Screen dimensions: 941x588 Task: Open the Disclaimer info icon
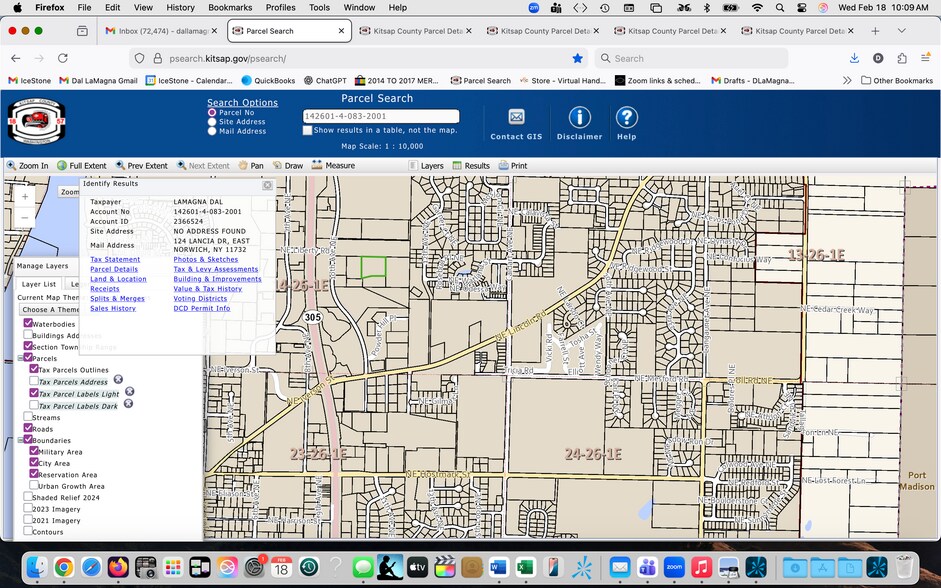pyautogui.click(x=579, y=117)
